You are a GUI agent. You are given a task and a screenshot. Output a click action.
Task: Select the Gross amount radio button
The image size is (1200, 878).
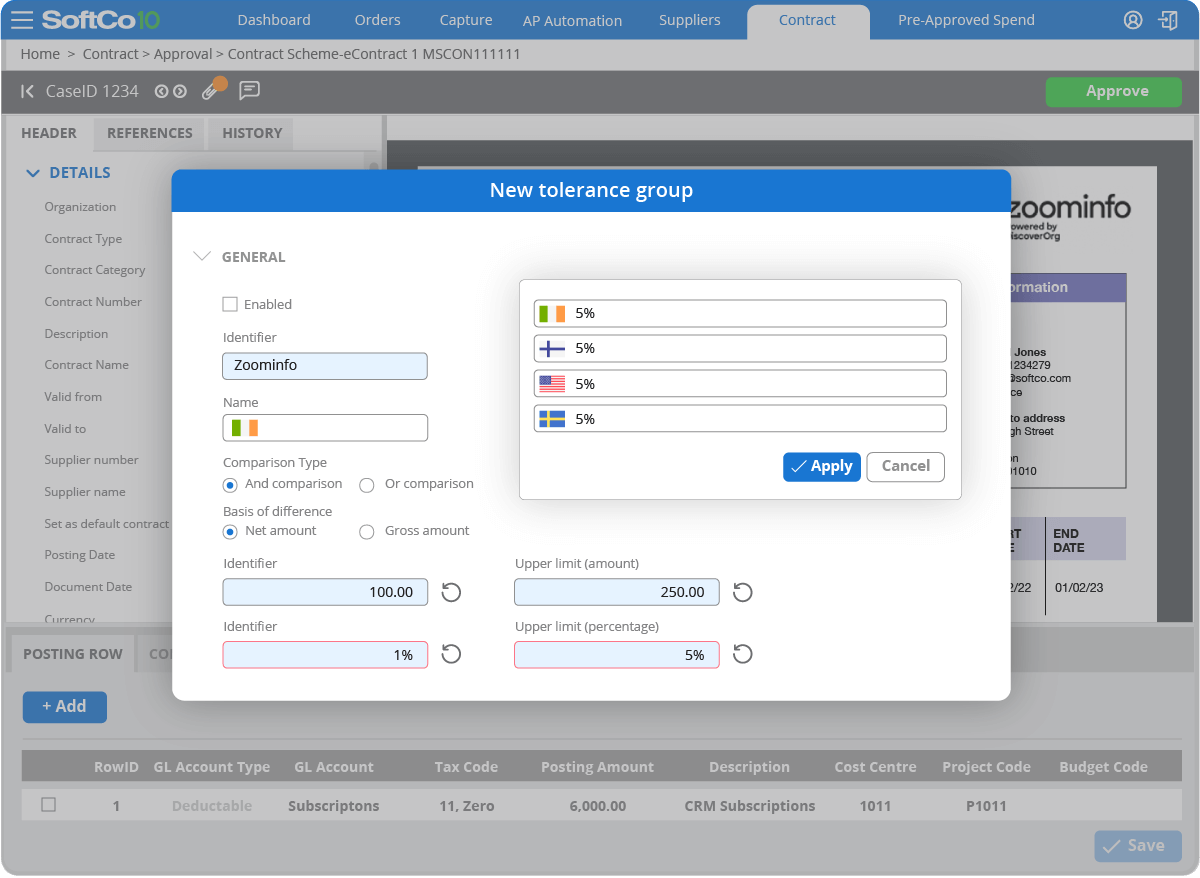tap(366, 531)
